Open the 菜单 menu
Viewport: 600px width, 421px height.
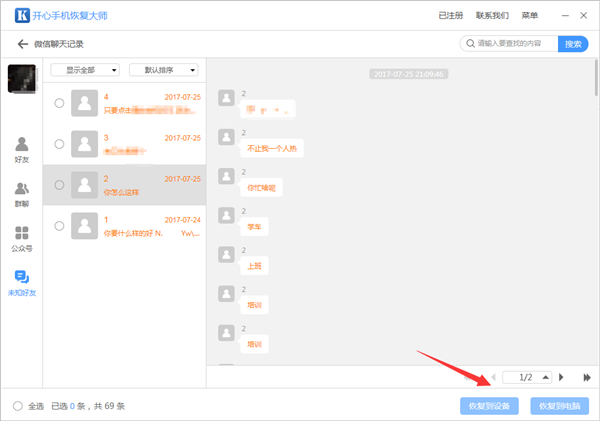point(529,16)
